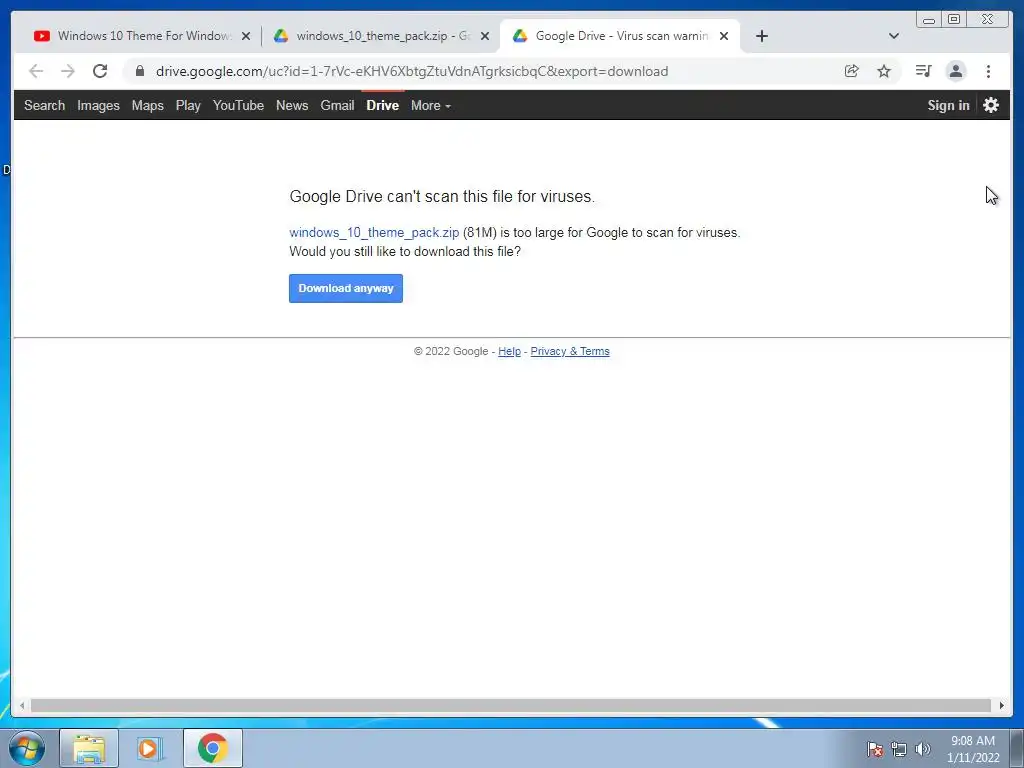Click the scrollbar left arrow
Screen dimensions: 1024x768
[22, 705]
